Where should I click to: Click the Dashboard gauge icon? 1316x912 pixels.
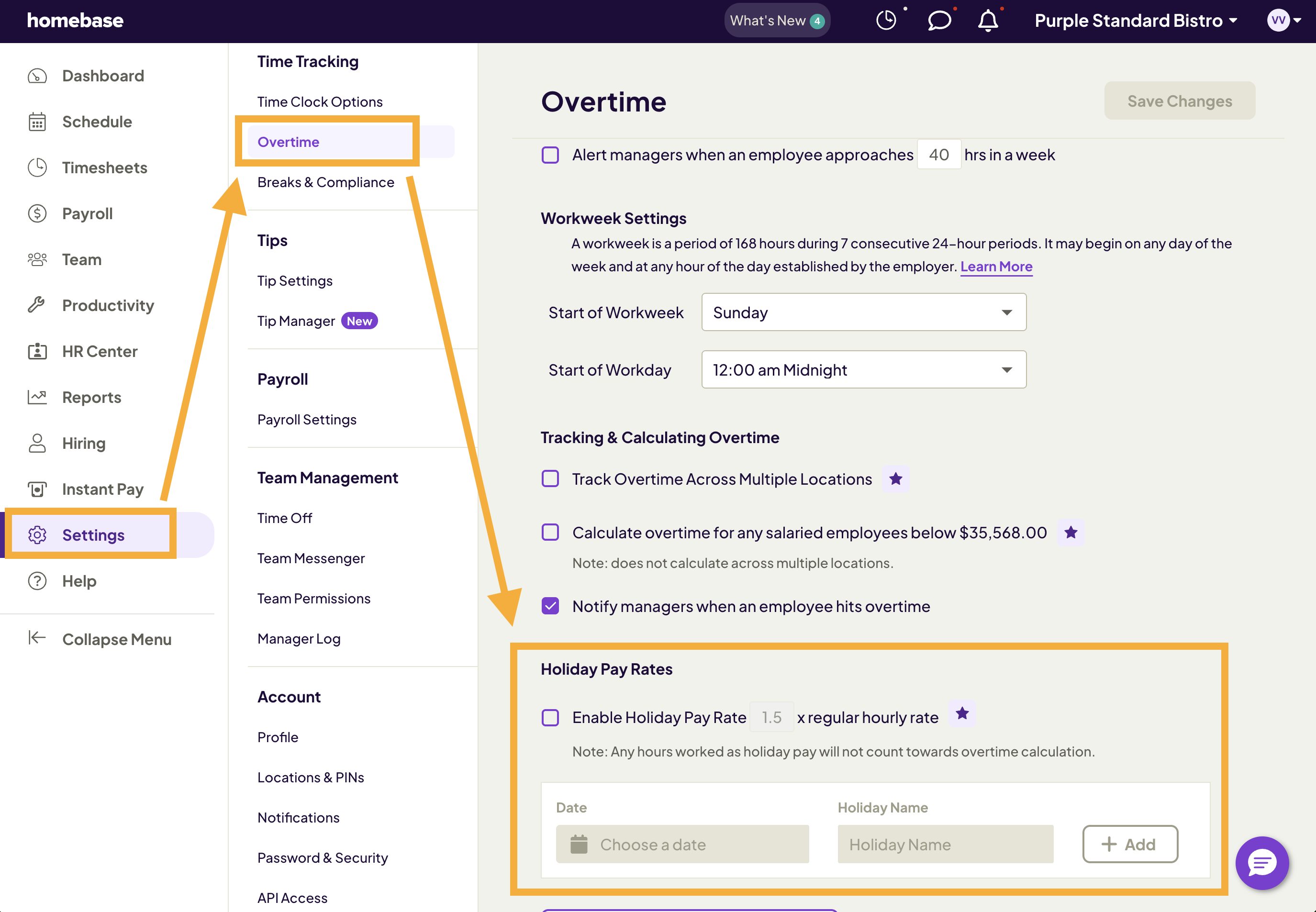point(37,76)
